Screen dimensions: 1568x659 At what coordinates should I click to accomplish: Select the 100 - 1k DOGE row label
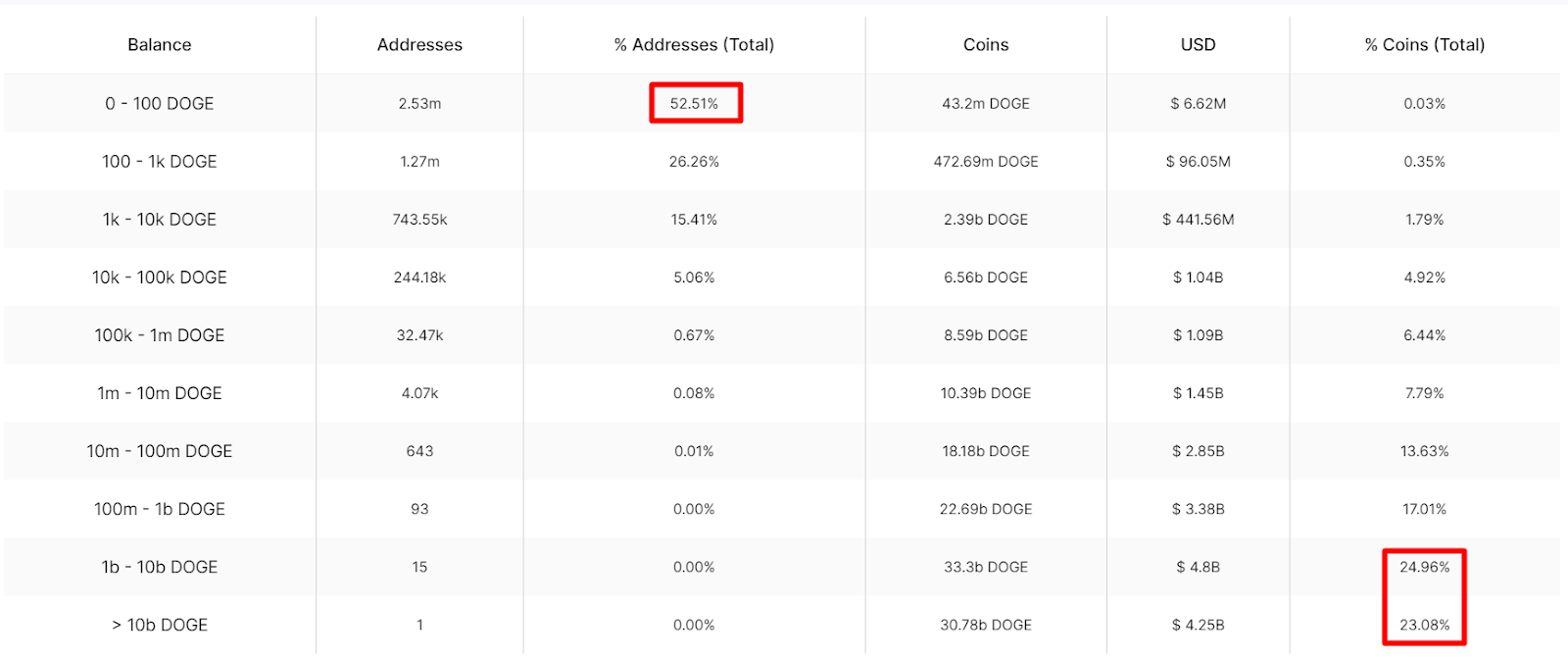(159, 161)
